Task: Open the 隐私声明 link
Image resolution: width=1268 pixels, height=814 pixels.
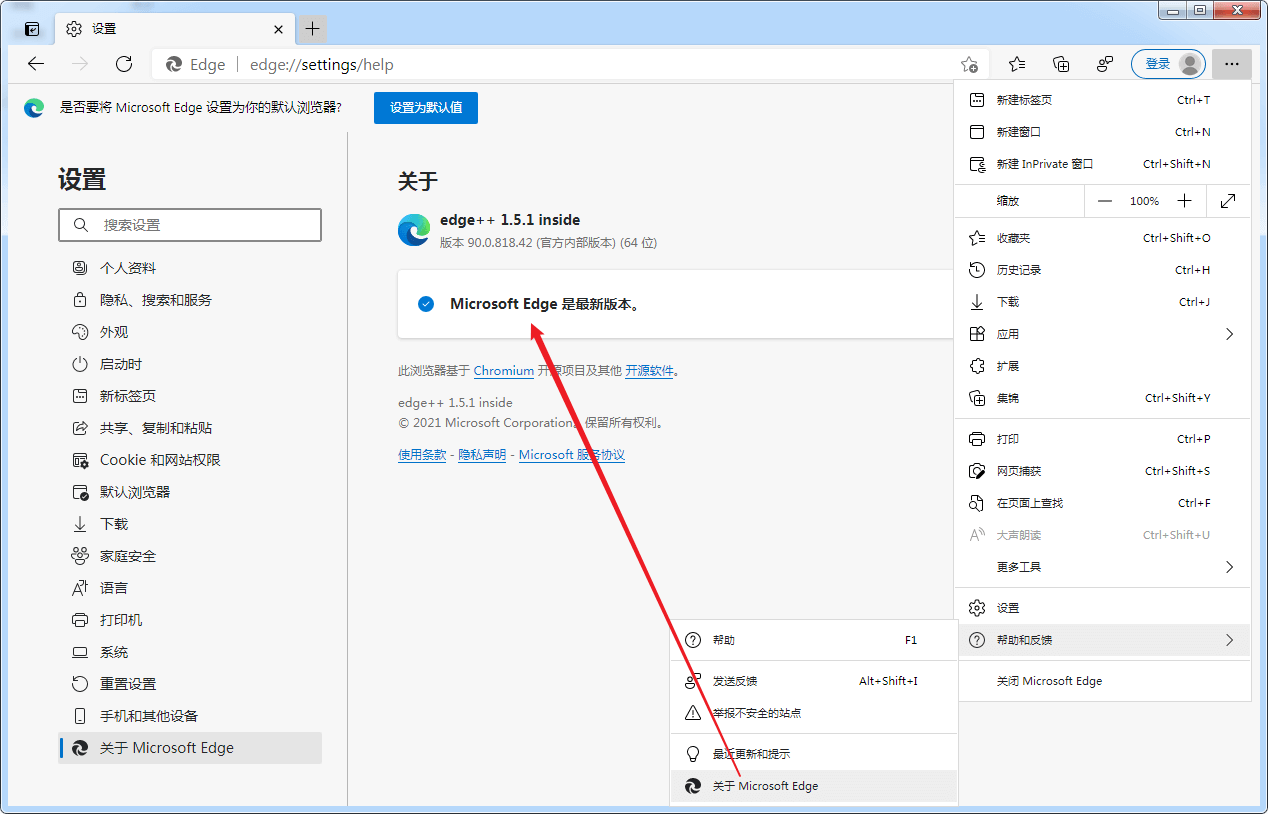Action: click(482, 455)
